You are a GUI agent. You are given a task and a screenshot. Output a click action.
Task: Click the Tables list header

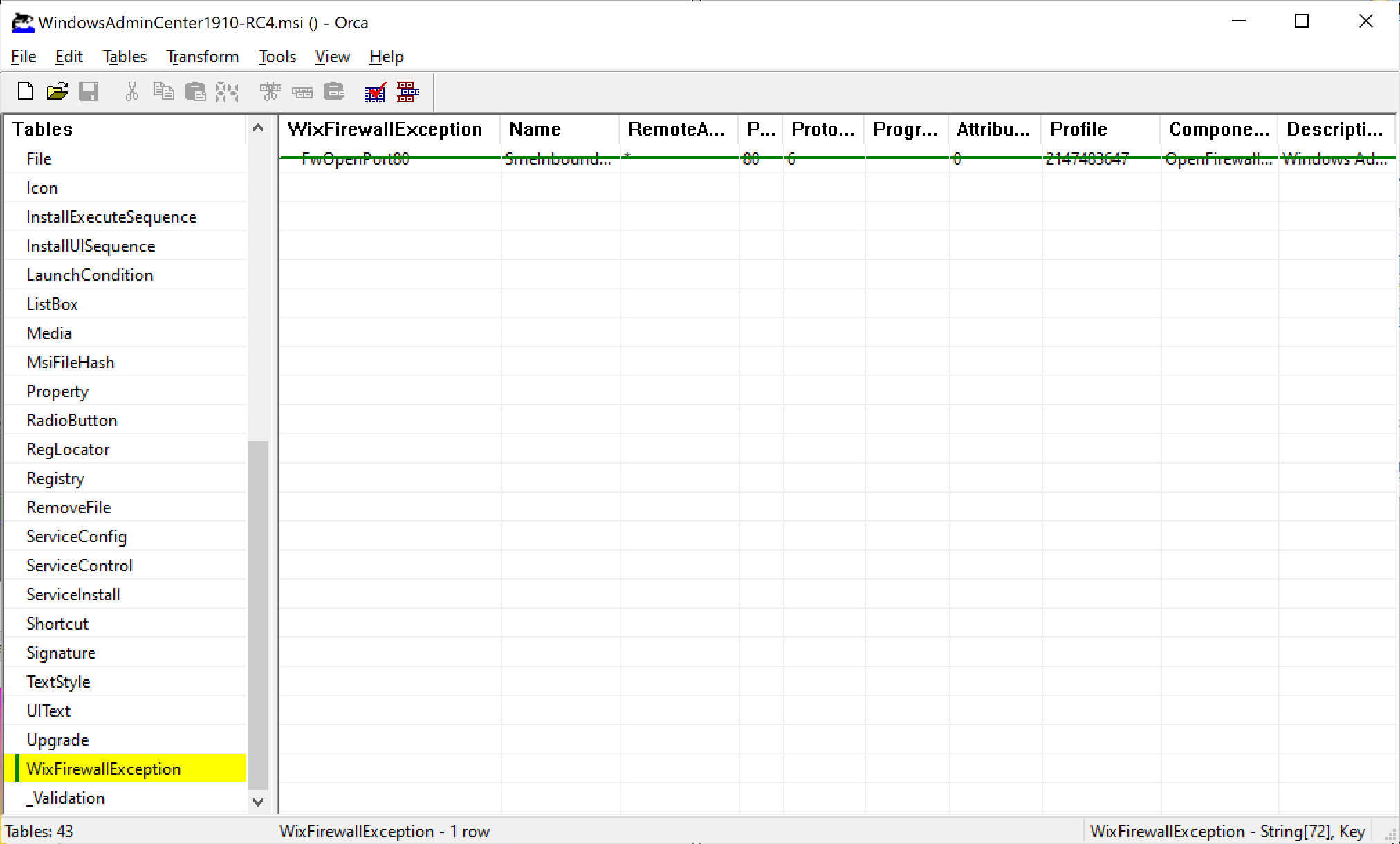coord(126,129)
